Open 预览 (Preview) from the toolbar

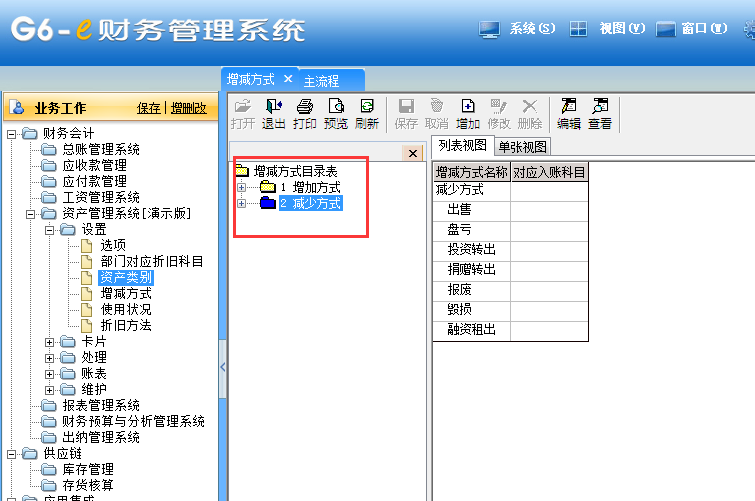(x=336, y=113)
